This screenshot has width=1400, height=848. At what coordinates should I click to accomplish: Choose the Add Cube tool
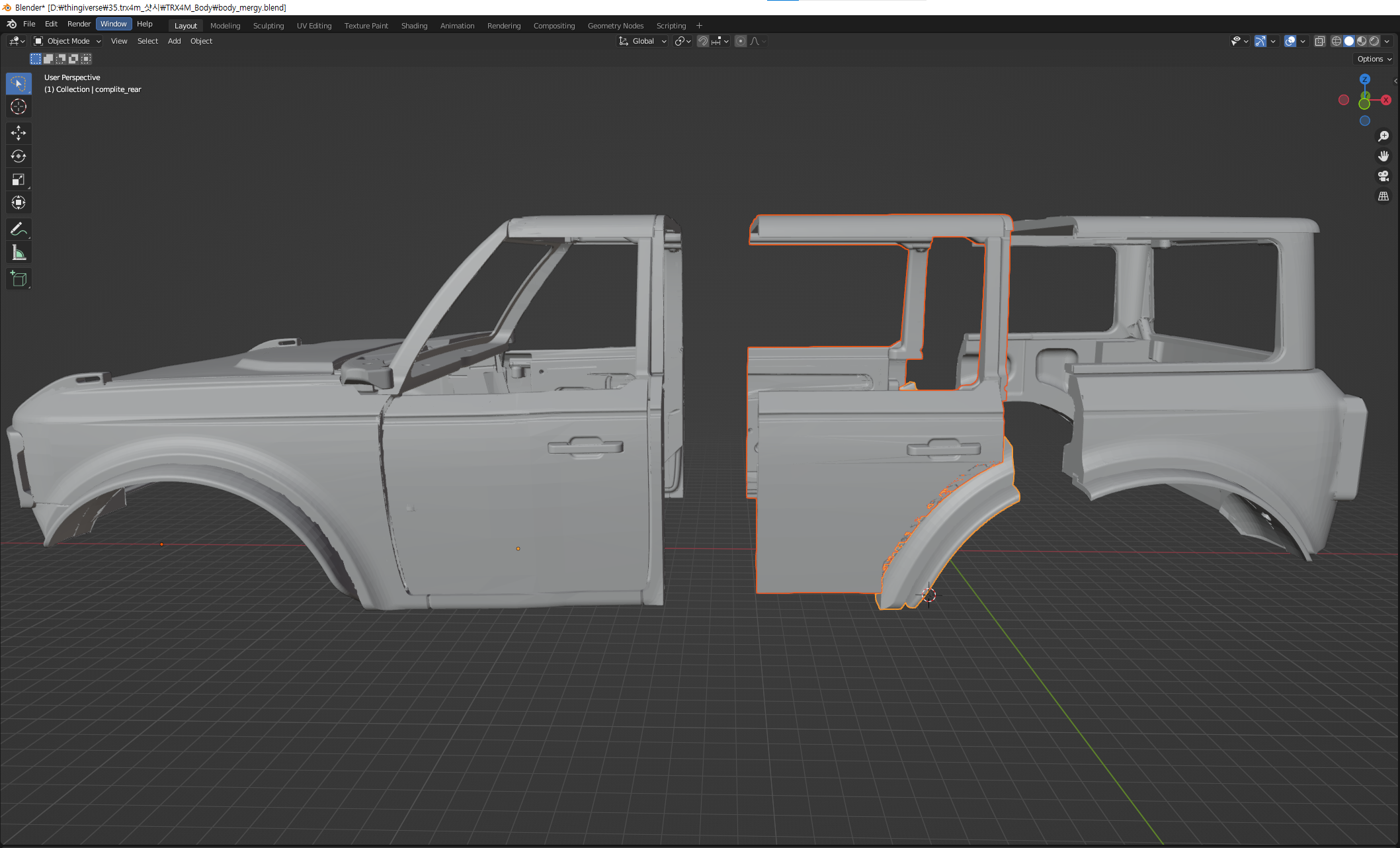click(x=19, y=279)
